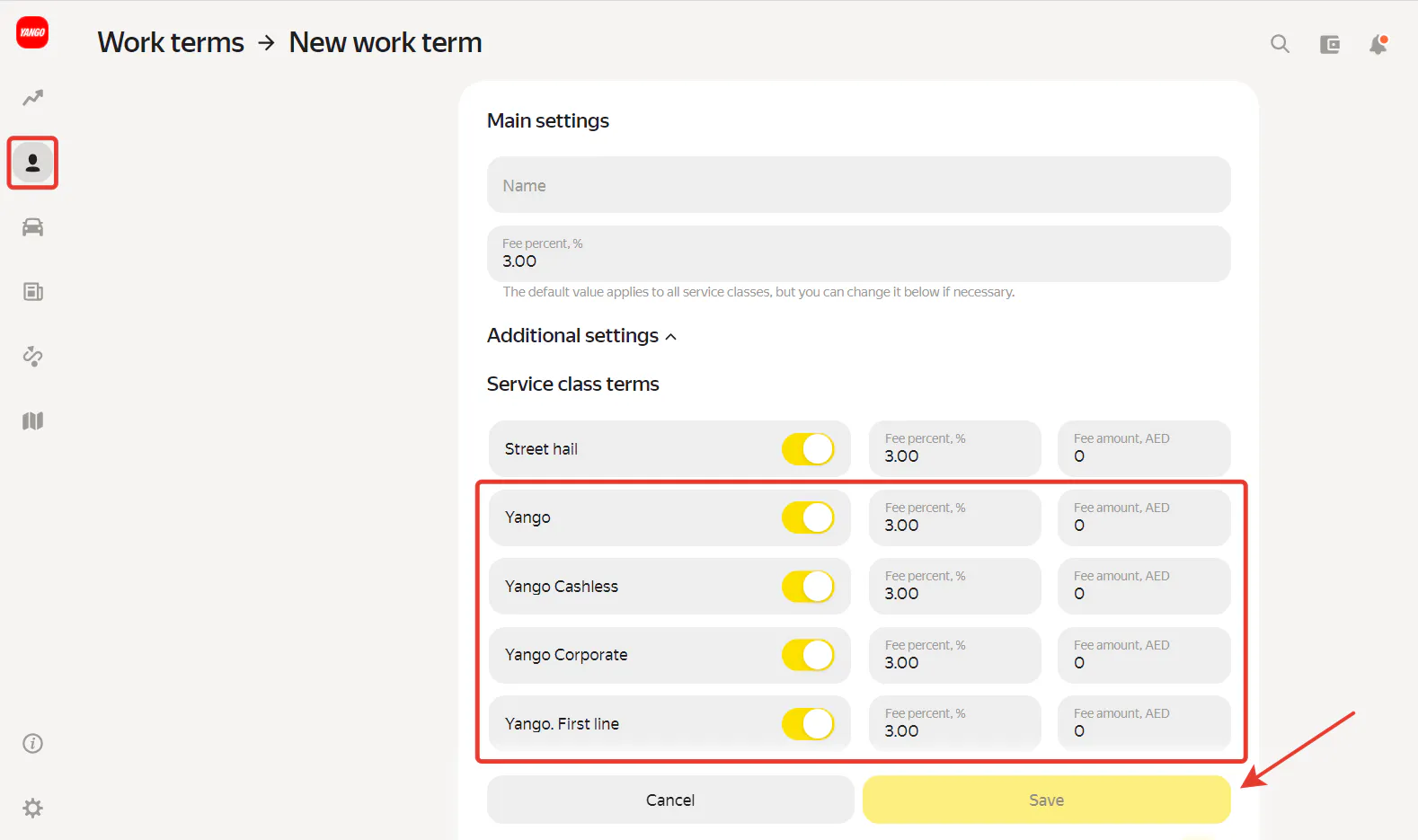Edit Street hail Fee amount AED field
The image size is (1418, 840).
tap(1144, 448)
